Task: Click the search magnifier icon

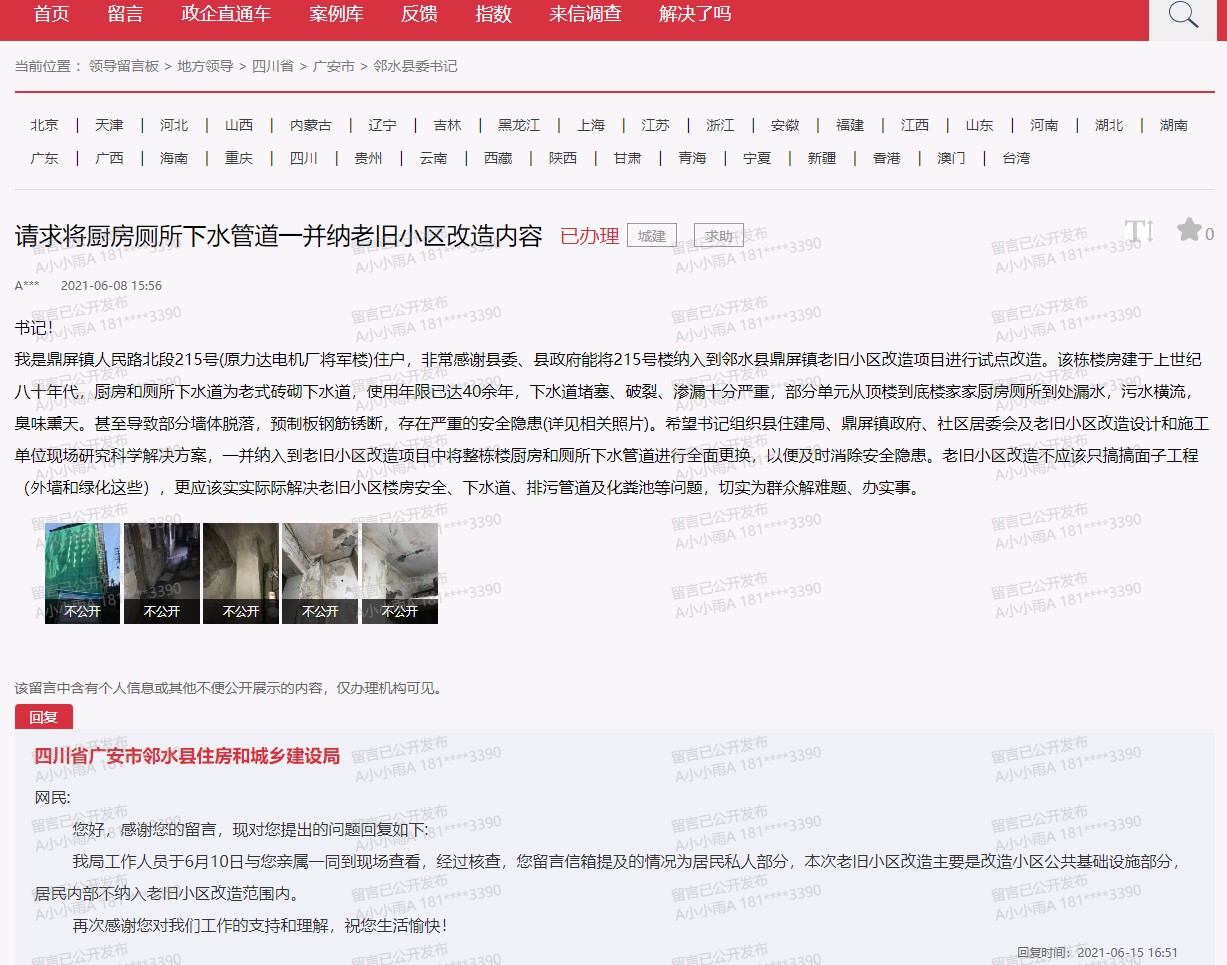Action: coord(1183,16)
